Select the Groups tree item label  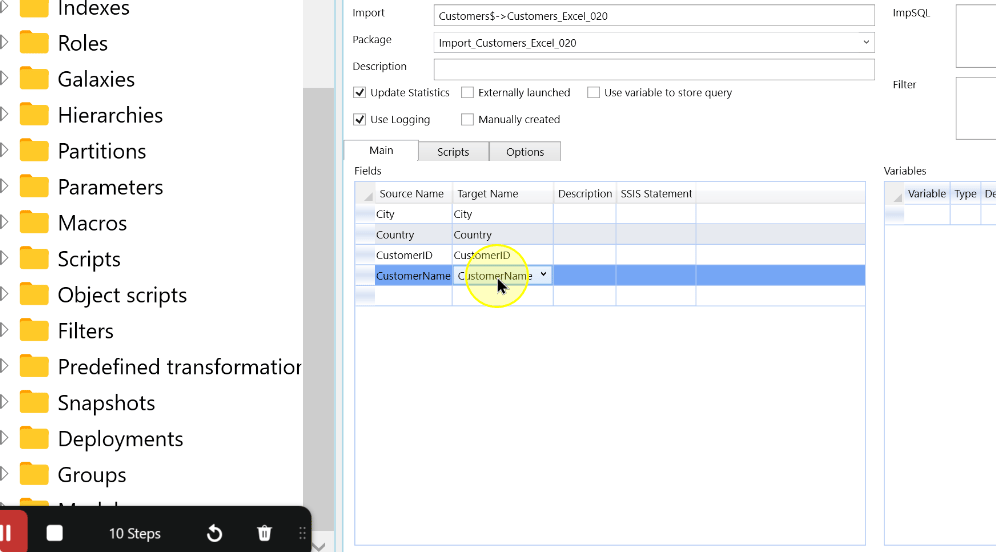point(91,475)
